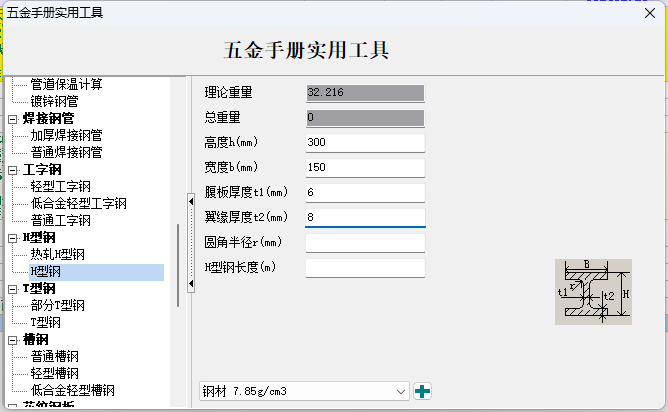The width and height of the screenshot is (668, 412).
Task: Click the 翼缘厚度t2(mm) label
Action: (x=246, y=217)
